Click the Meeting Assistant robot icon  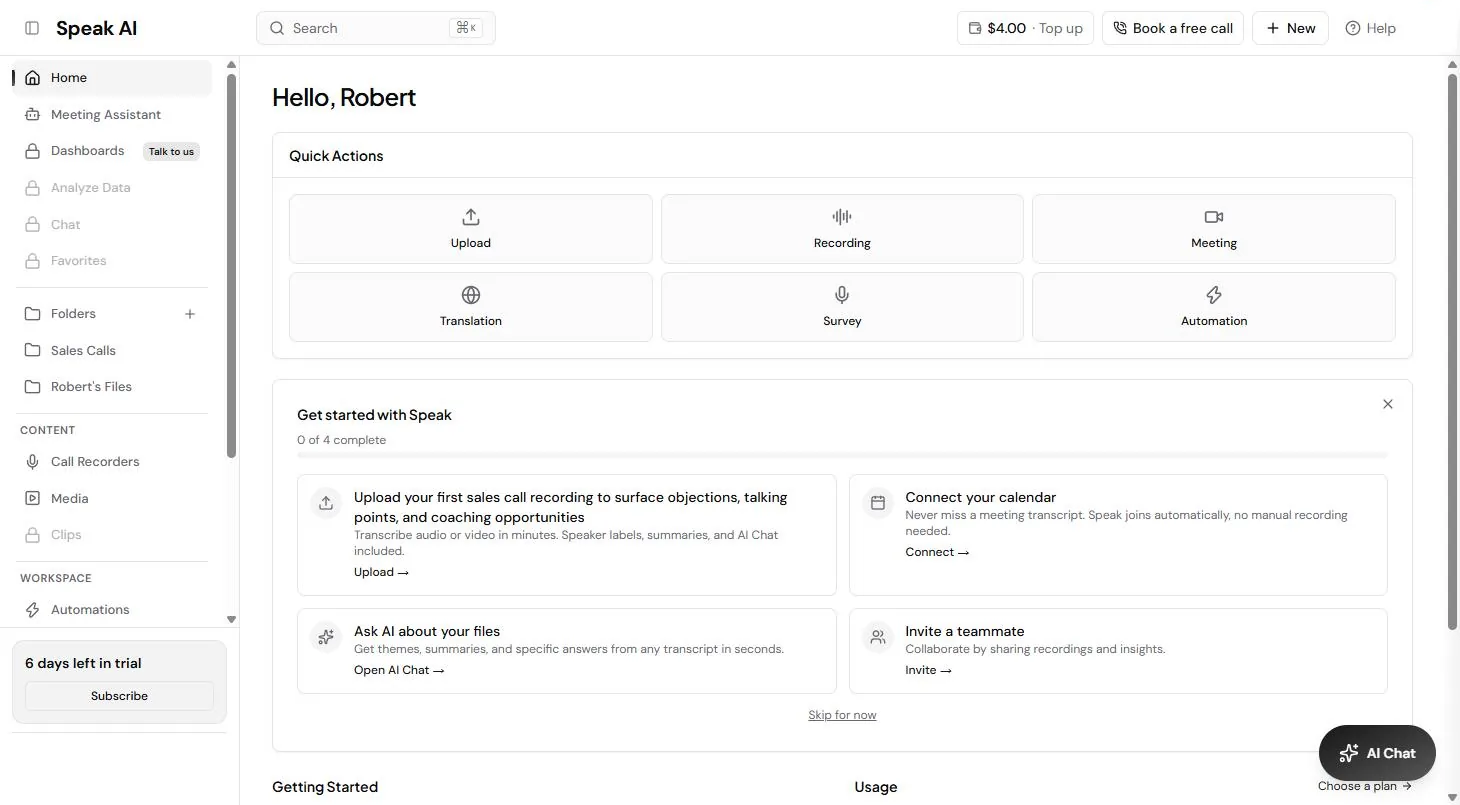coord(33,115)
